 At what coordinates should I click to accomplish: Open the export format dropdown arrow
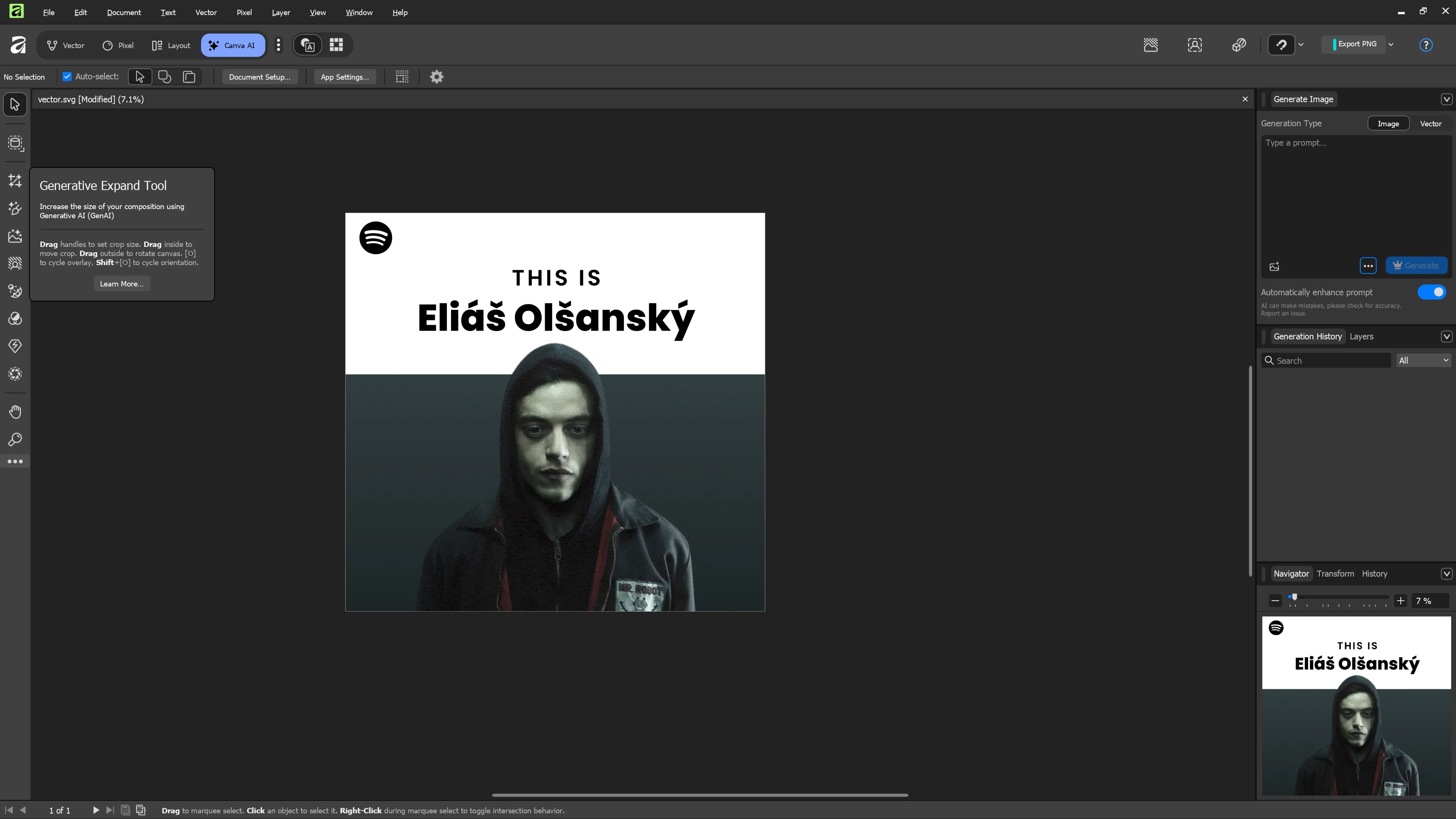(1391, 44)
